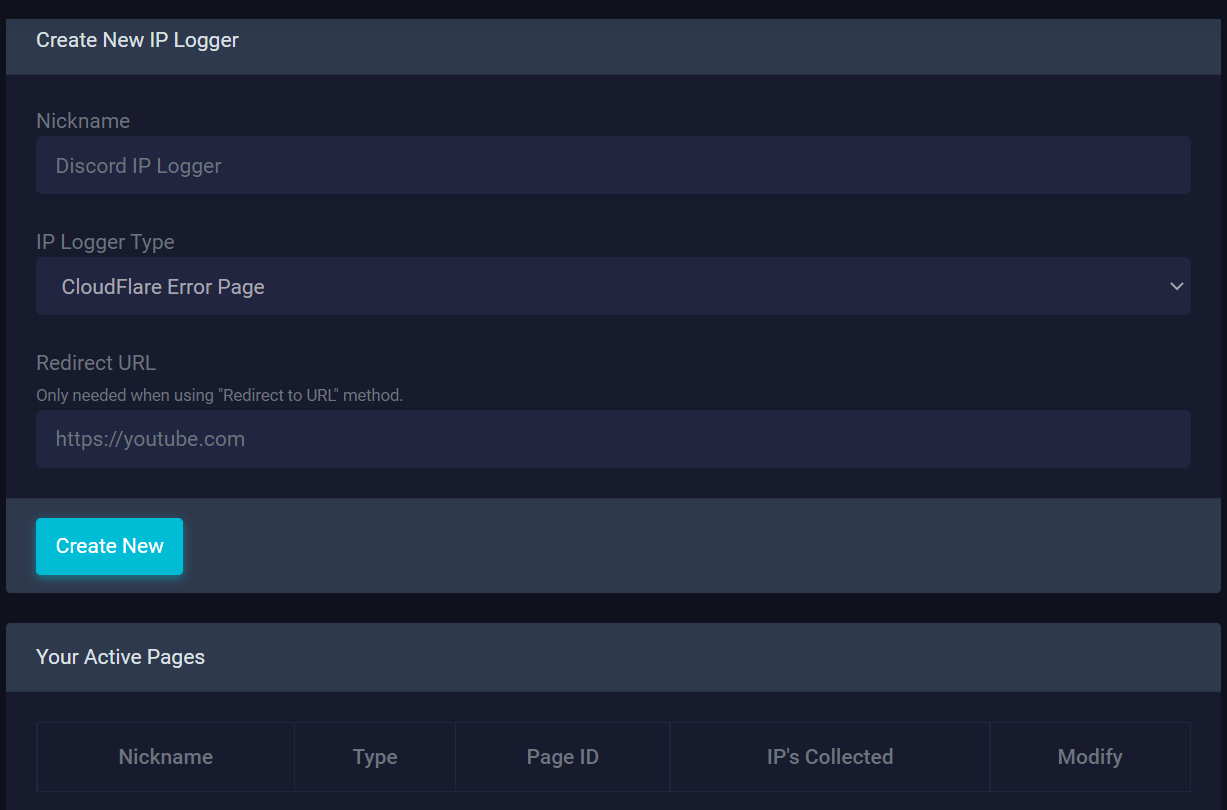Click the 'Only needed when using' hint text
The width and height of the screenshot is (1227, 810).
click(219, 395)
